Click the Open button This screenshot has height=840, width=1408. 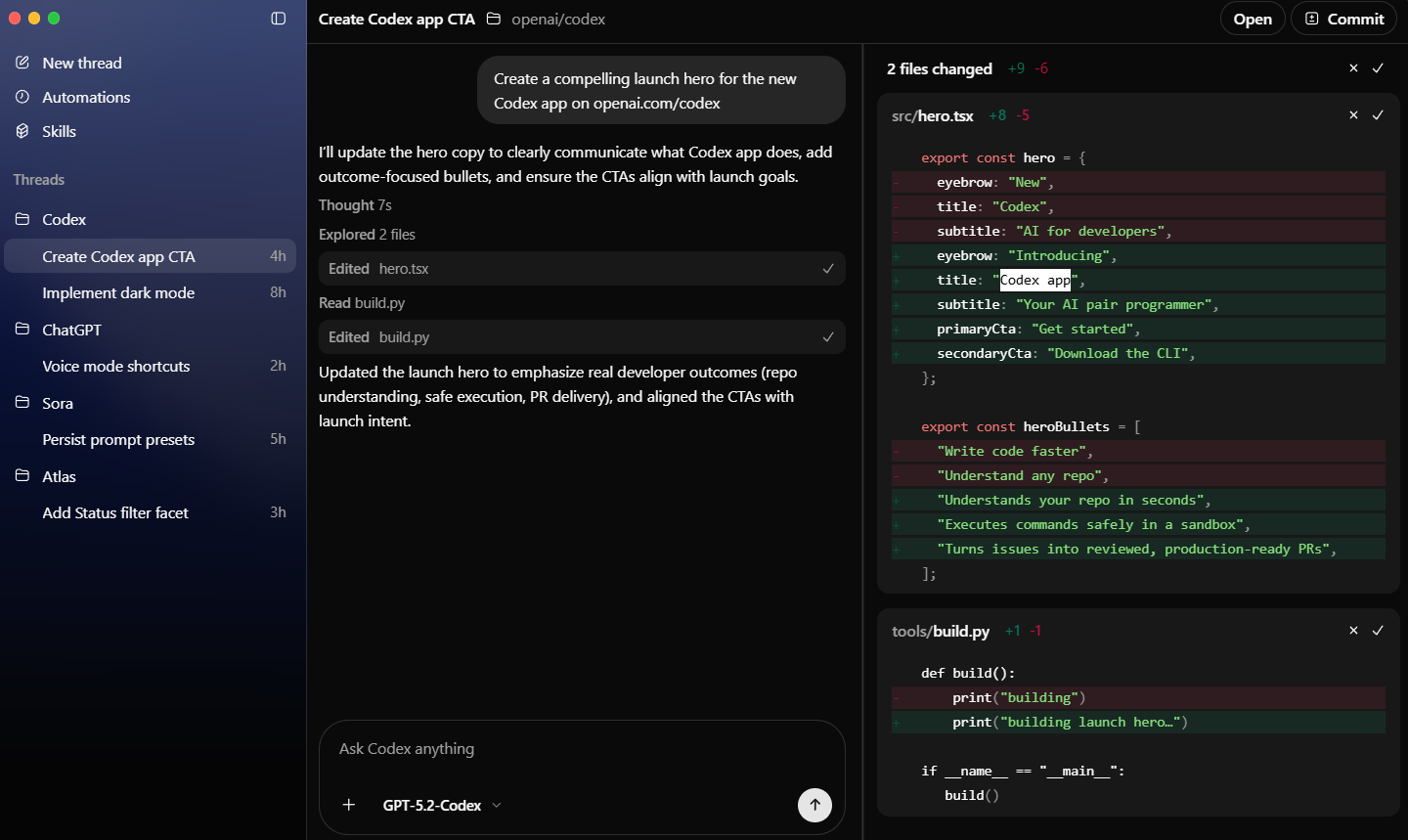click(1252, 19)
